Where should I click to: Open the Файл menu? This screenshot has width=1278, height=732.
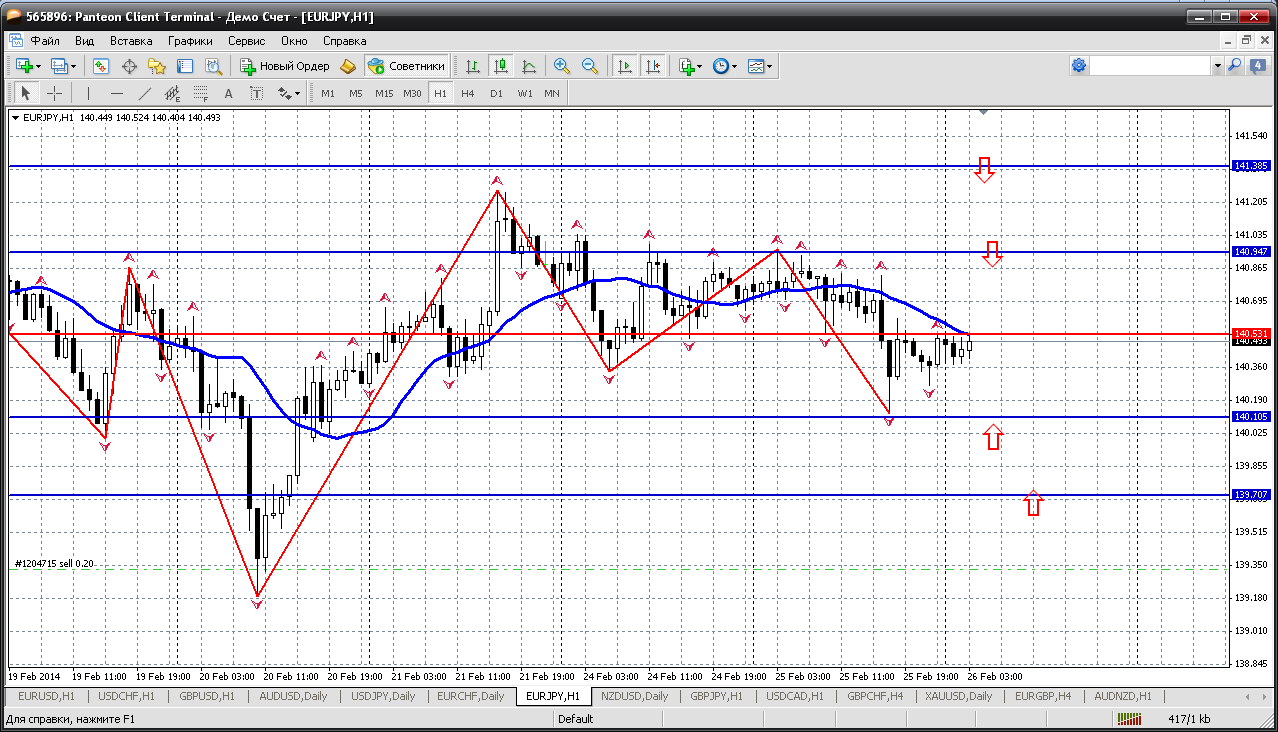point(45,41)
